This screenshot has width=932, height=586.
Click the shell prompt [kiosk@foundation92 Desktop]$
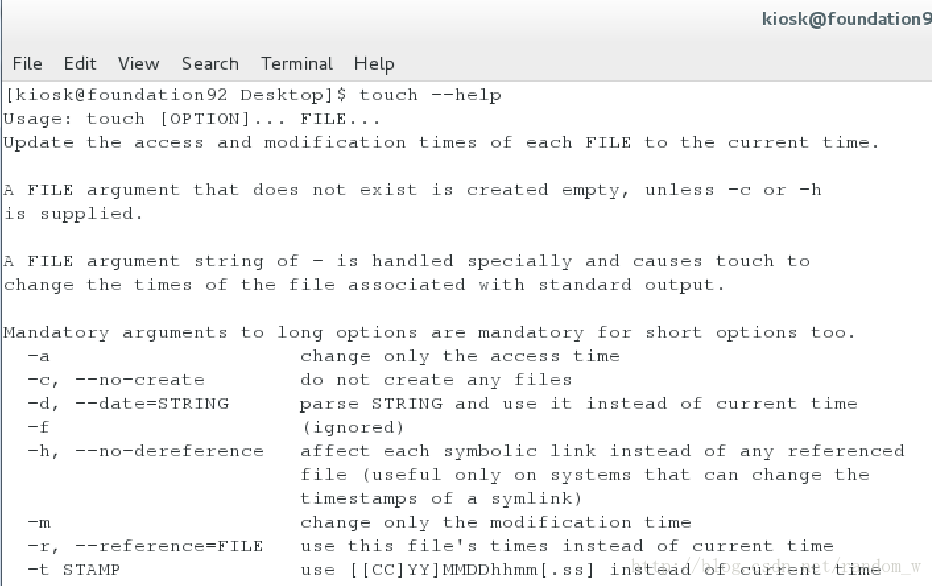pyautogui.click(x=175, y=95)
